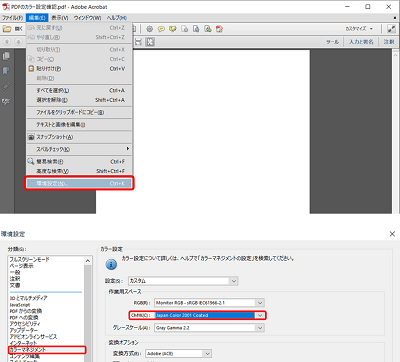This screenshot has height=362, width=400.
Task: Click the fit page view icon
Action: (x=150, y=42)
